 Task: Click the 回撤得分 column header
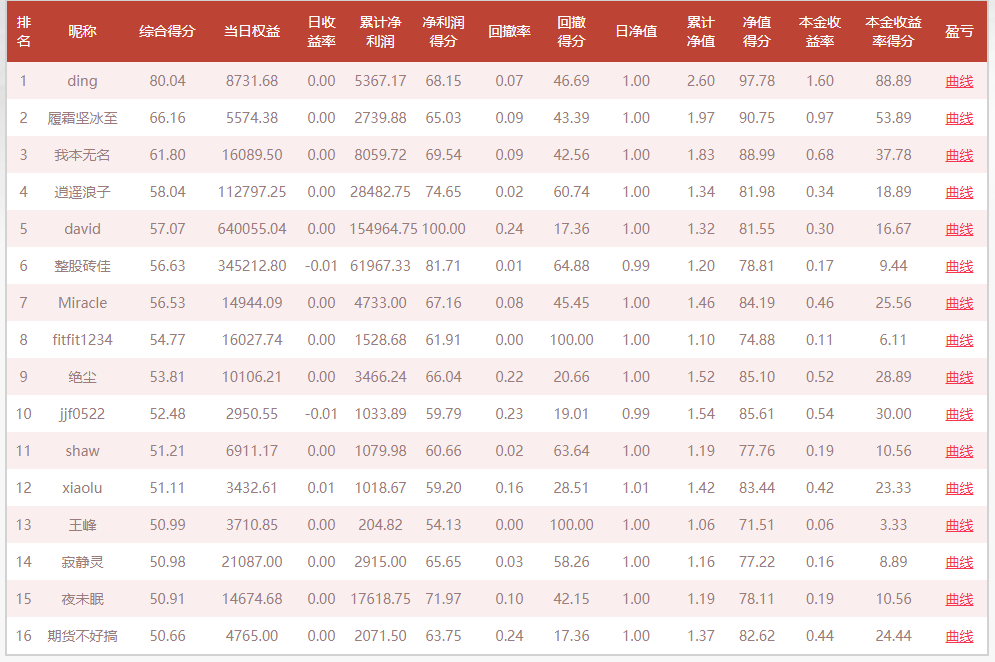tap(571, 31)
